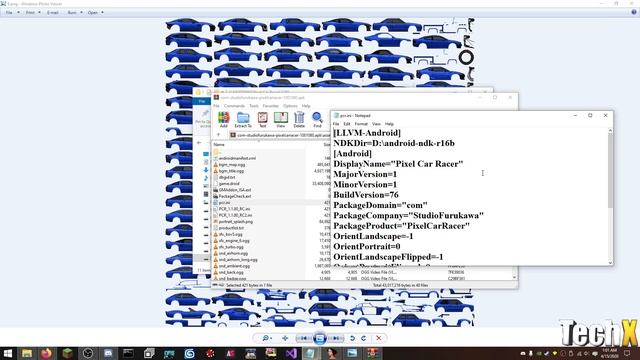
Task: Open the WinRAR Favorites menu
Action: pos(271,106)
